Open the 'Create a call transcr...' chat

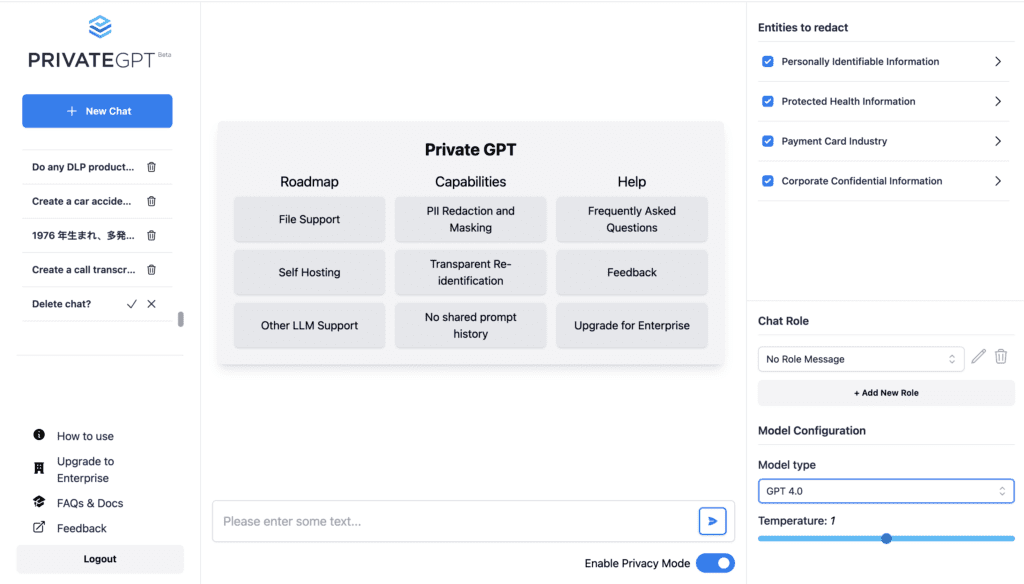(x=84, y=270)
